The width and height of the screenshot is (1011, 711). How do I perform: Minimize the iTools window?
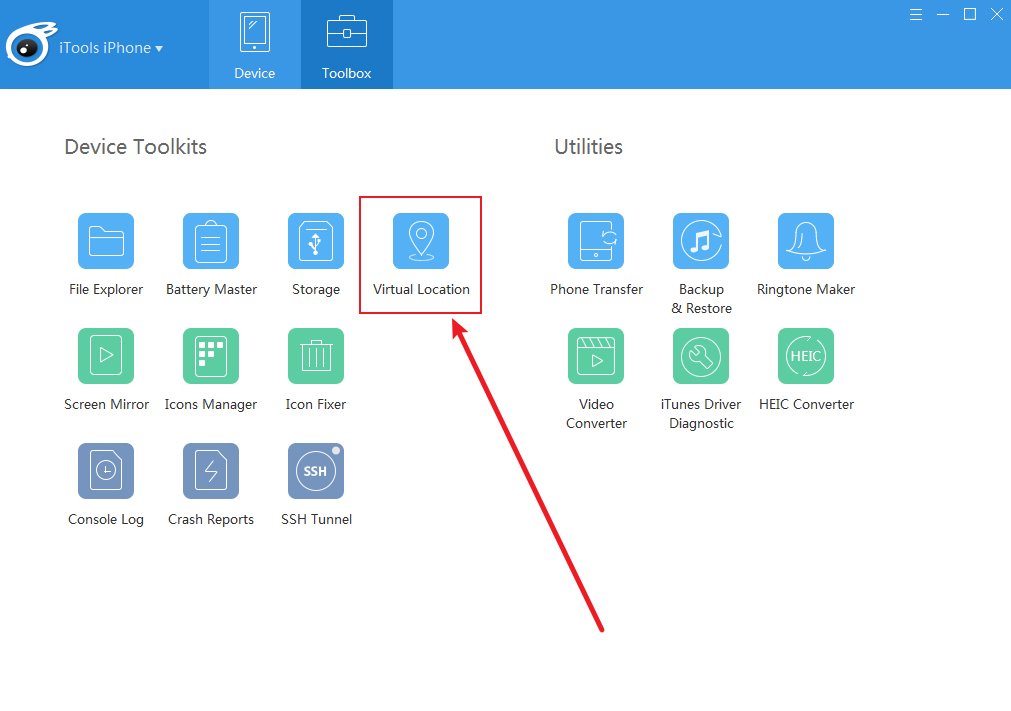943,14
